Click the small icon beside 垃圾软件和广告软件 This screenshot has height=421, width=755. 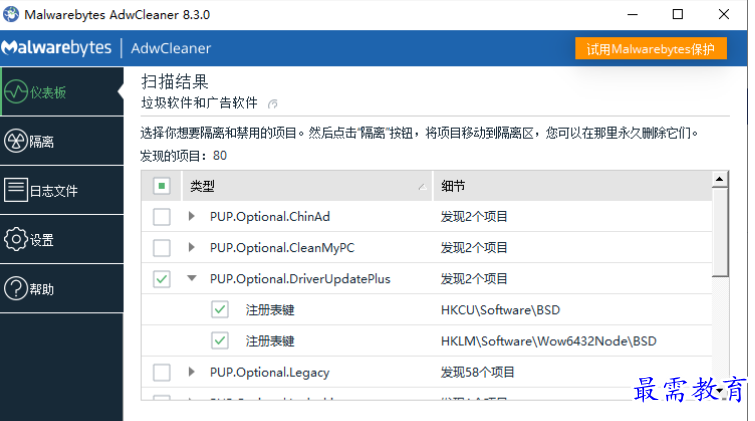pos(273,104)
